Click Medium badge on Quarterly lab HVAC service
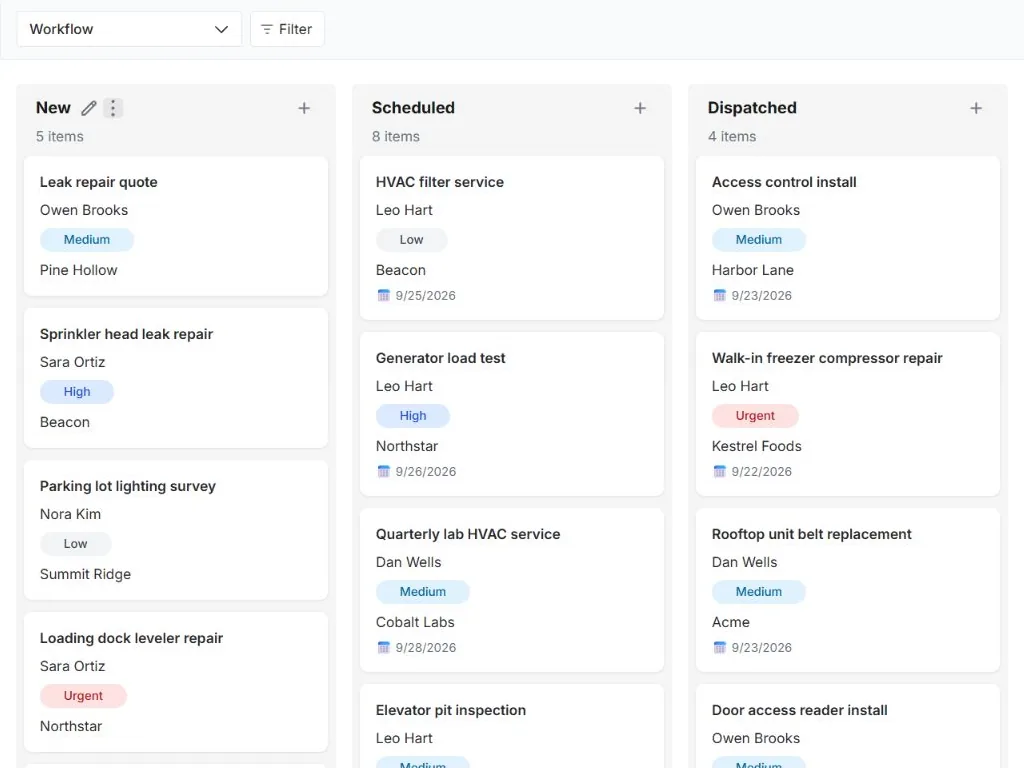Screen dimensions: 1024x768 pos(423,592)
